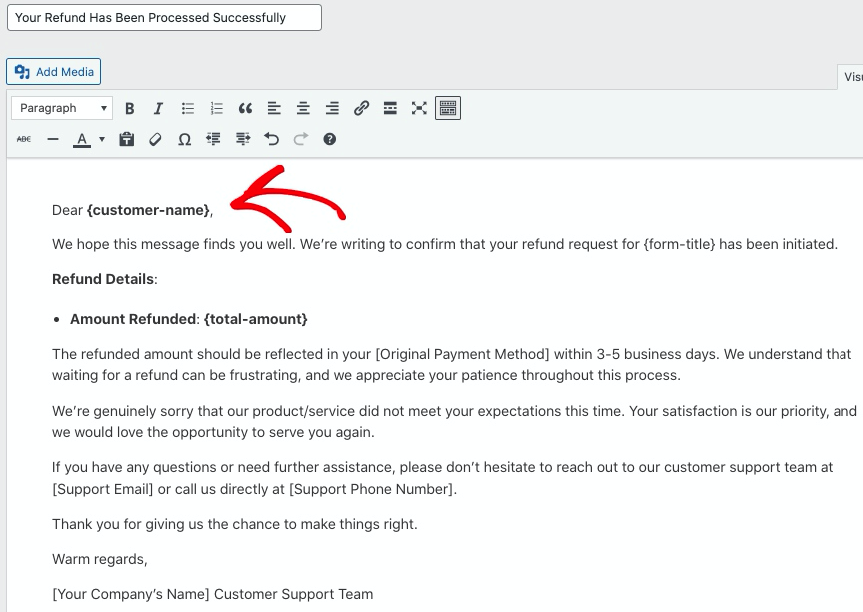This screenshot has width=863, height=612.
Task: Apply blockquote formatting
Action: click(245, 108)
